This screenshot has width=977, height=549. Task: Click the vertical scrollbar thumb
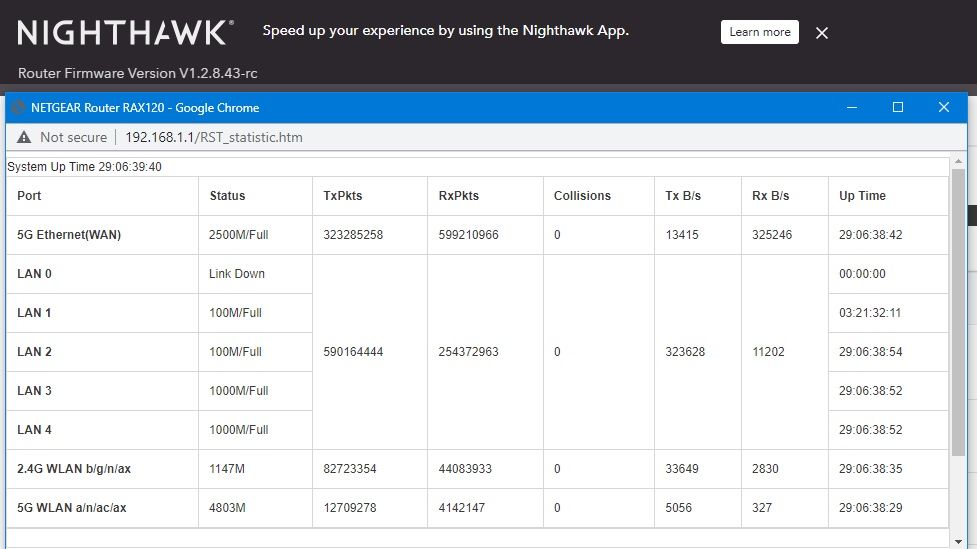coord(958,310)
